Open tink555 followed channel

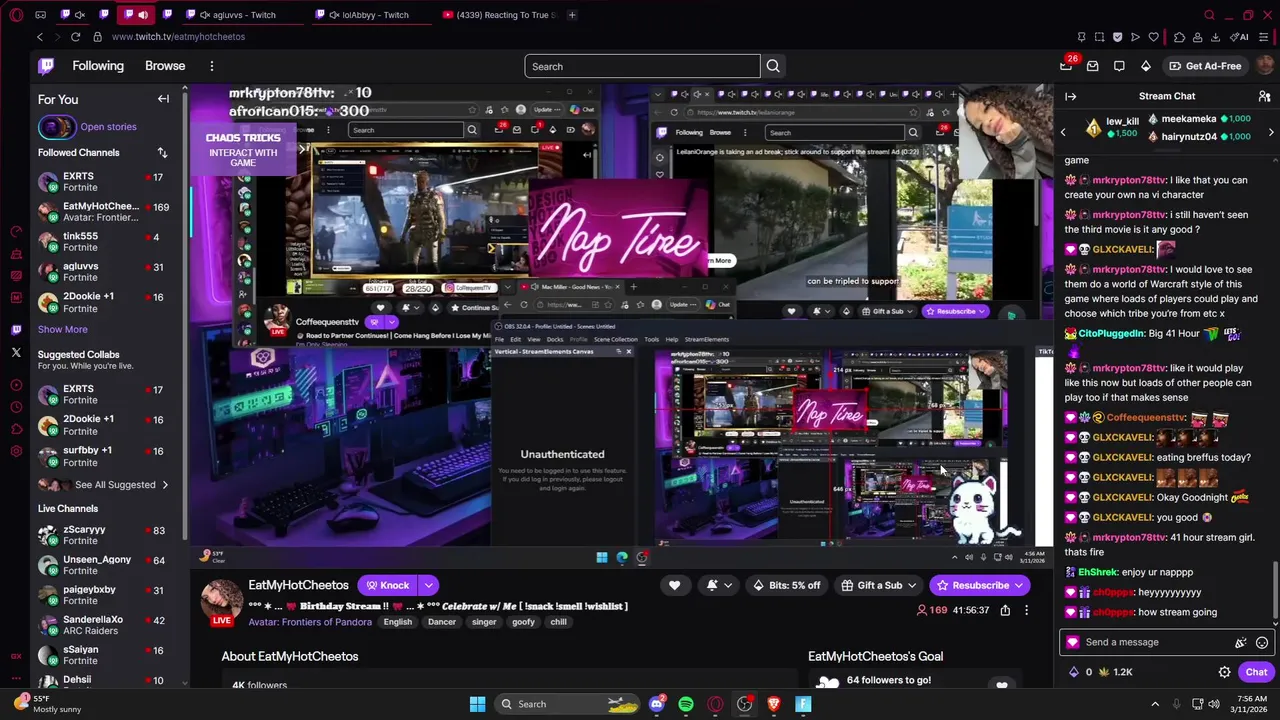(101, 242)
